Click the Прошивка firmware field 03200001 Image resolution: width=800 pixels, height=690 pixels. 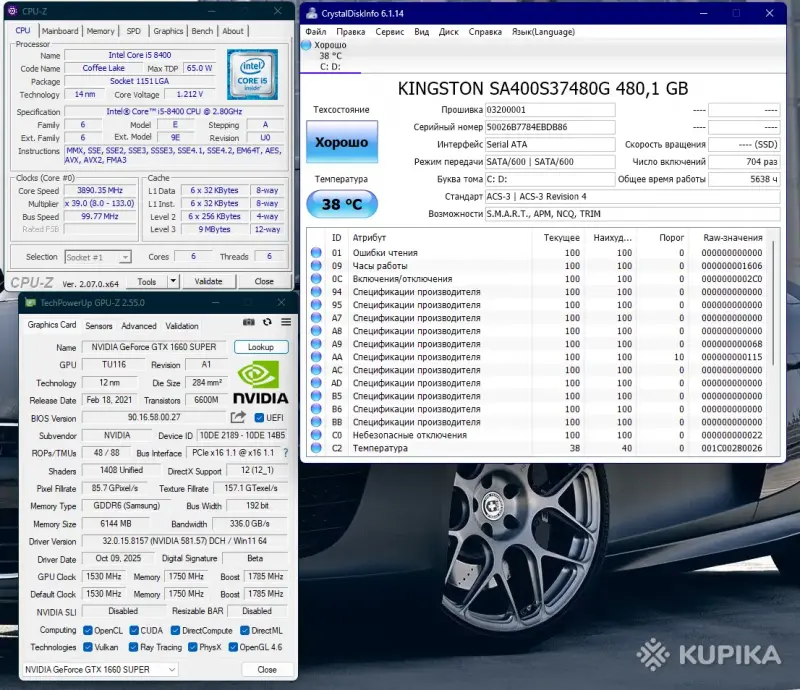[x=550, y=110]
